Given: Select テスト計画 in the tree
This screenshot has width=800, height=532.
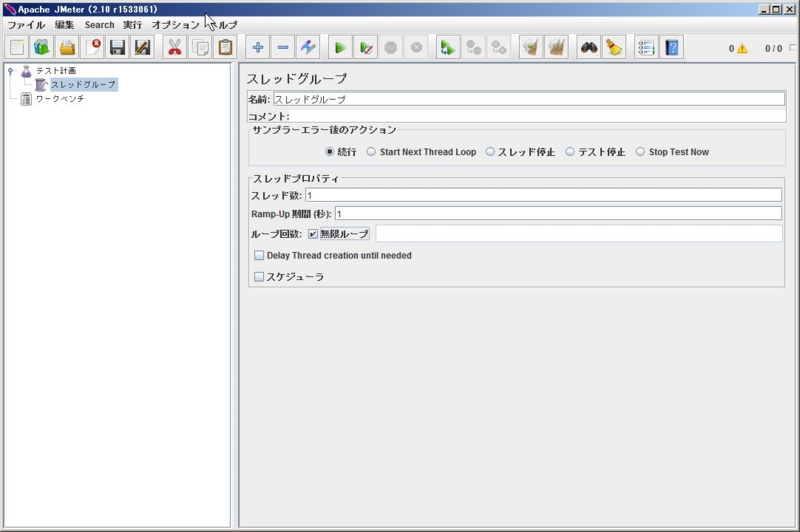Looking at the screenshot, I should (x=56, y=70).
